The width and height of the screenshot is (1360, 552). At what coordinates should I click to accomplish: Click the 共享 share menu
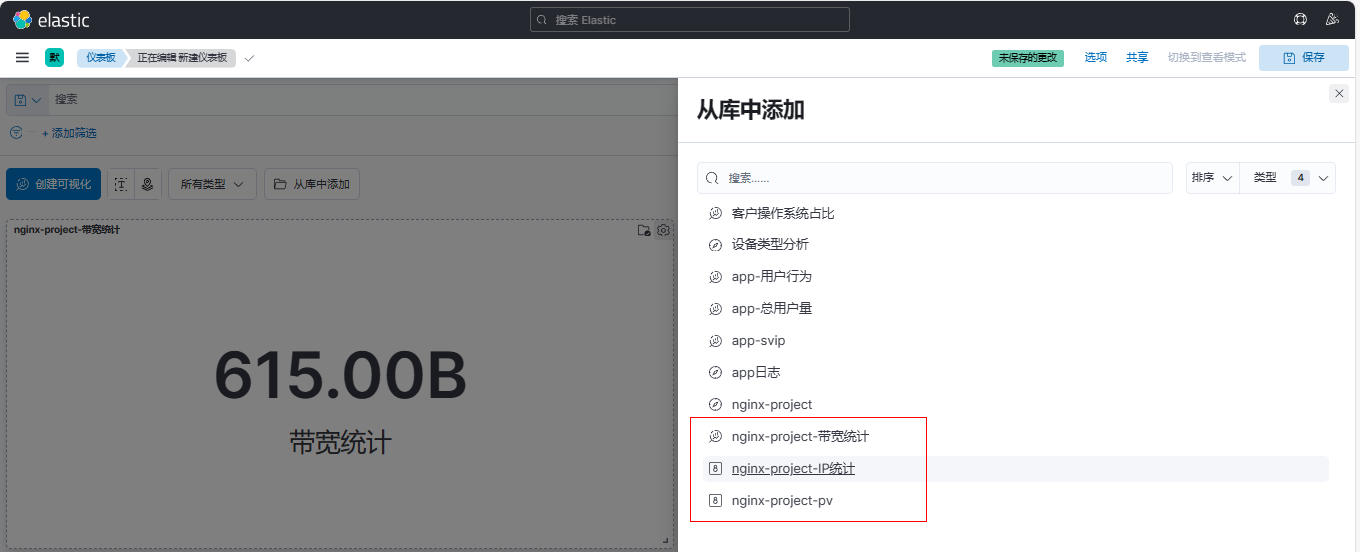(x=1137, y=58)
